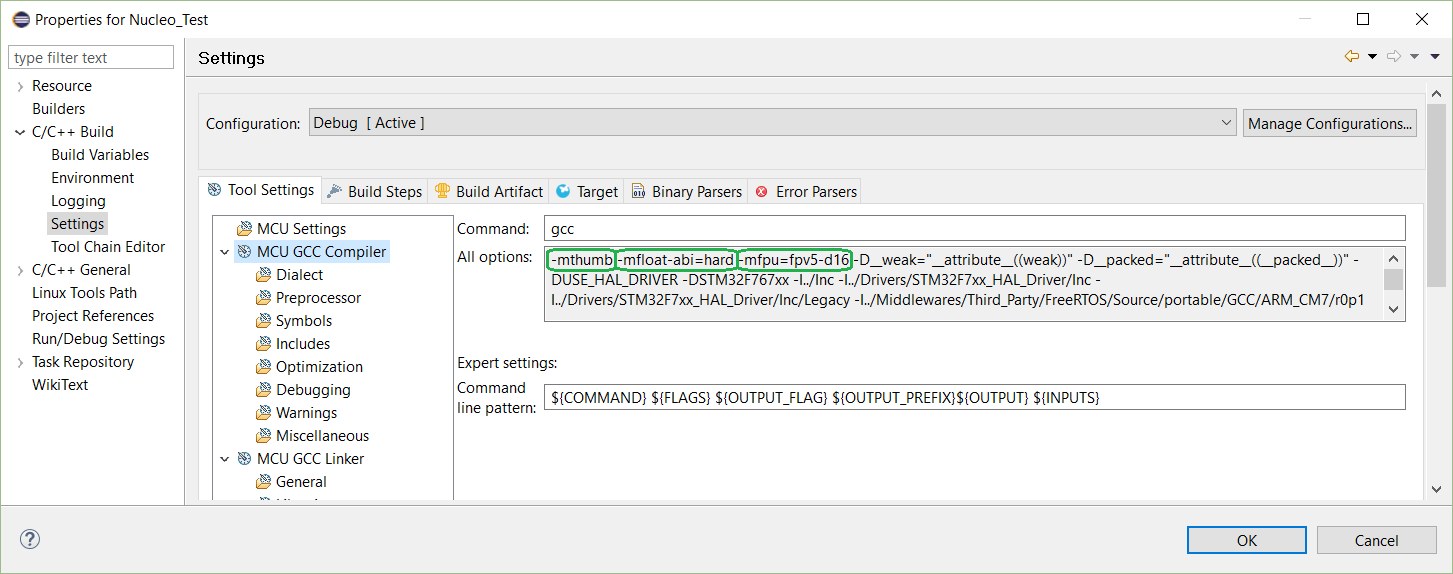Select the Warnings settings entry
This screenshot has height=574, width=1453.
(306, 413)
